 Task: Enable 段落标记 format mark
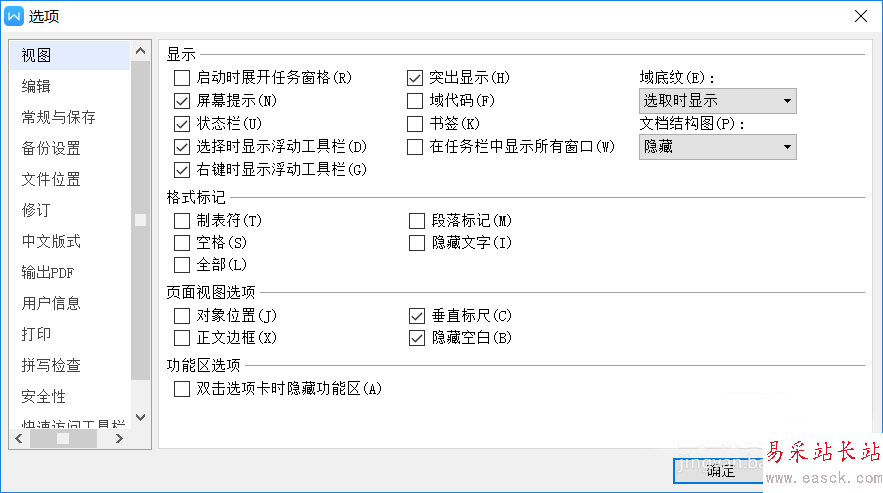pos(415,221)
